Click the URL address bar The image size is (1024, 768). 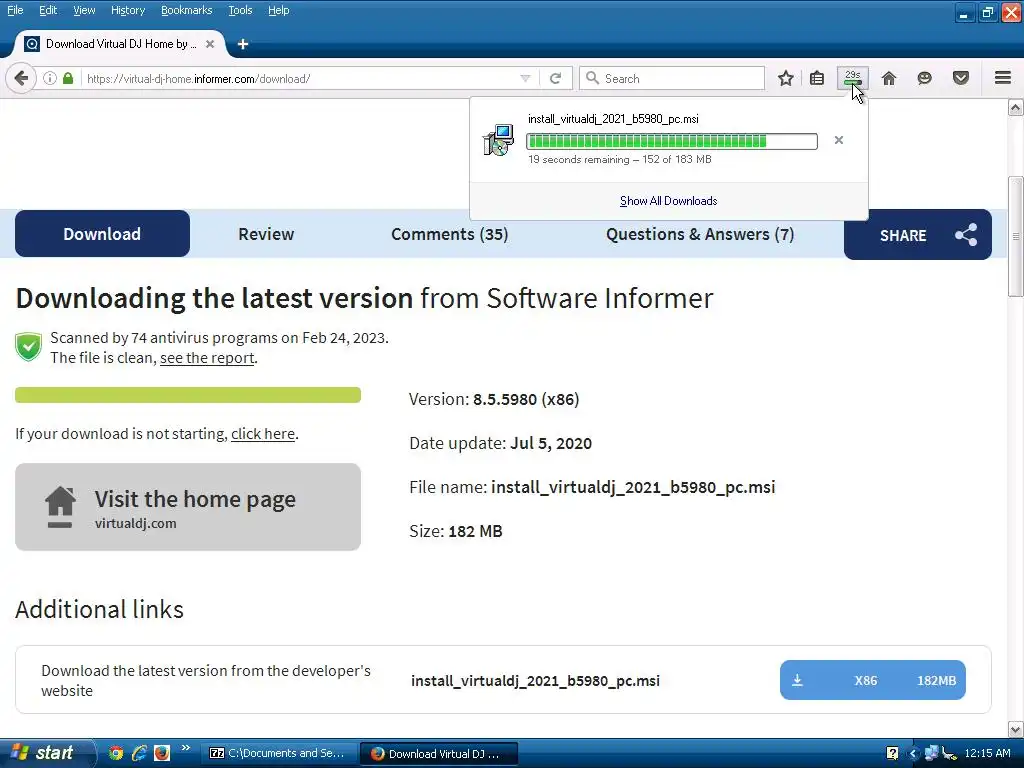(x=300, y=78)
